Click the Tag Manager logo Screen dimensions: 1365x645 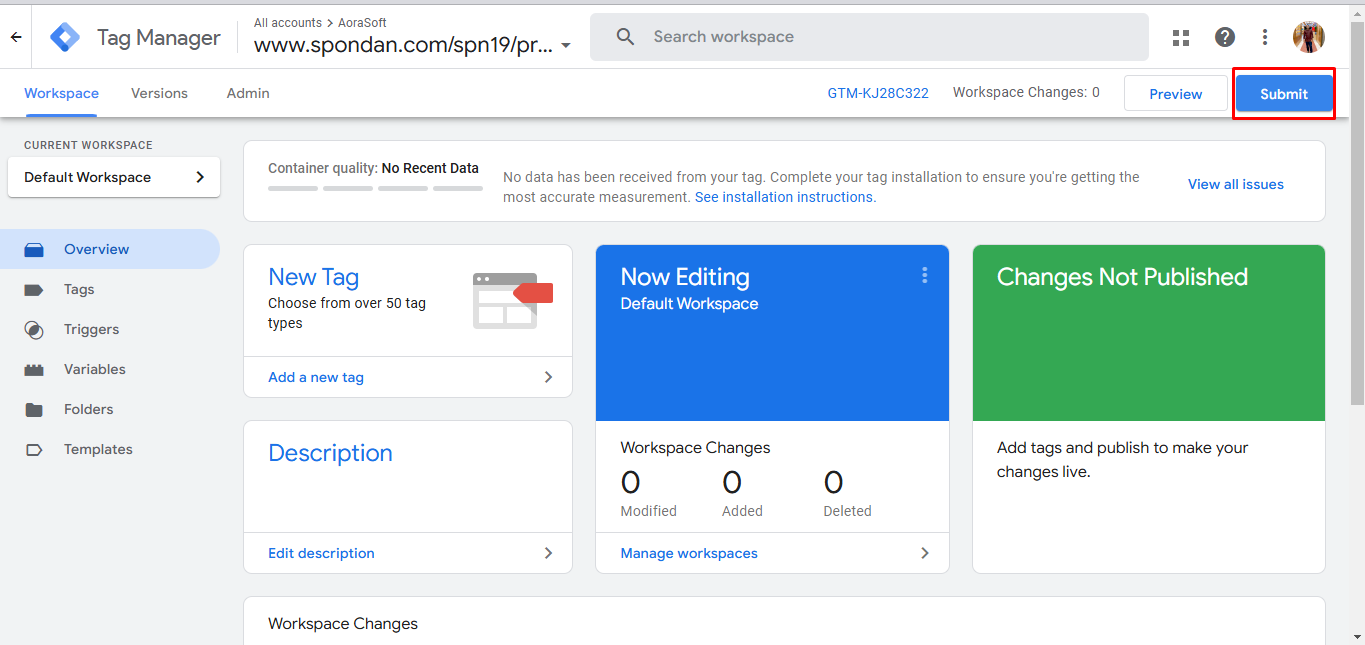(65, 37)
